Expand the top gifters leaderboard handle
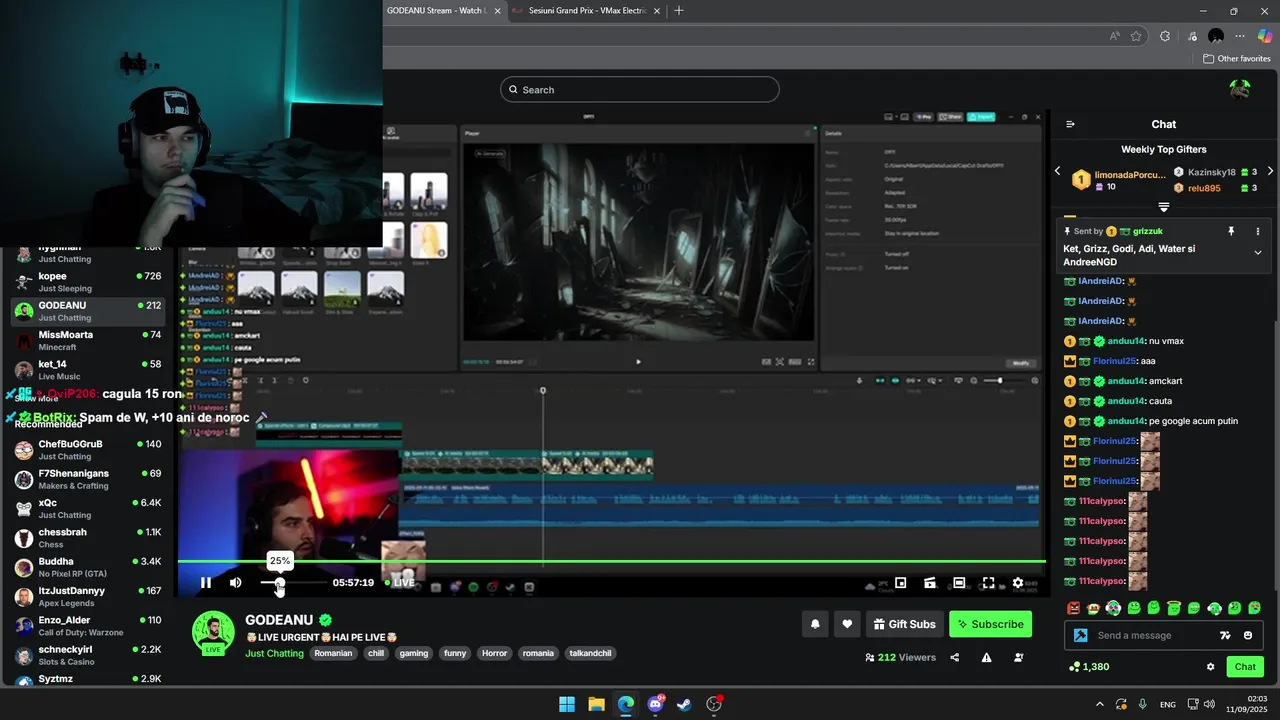Image resolution: width=1280 pixels, height=720 pixels. [1164, 206]
